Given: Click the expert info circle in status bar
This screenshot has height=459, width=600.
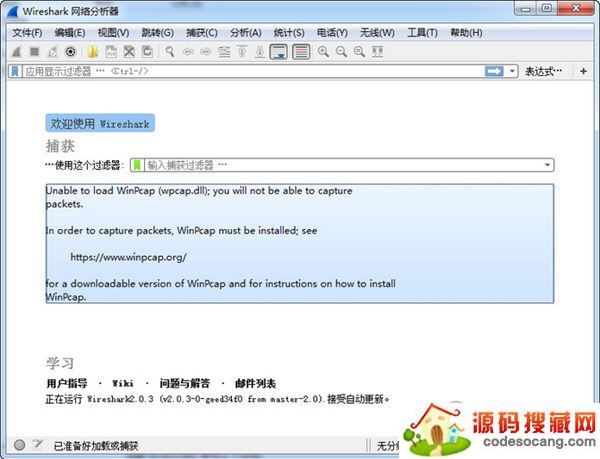Looking at the screenshot, I should click(x=20, y=445).
